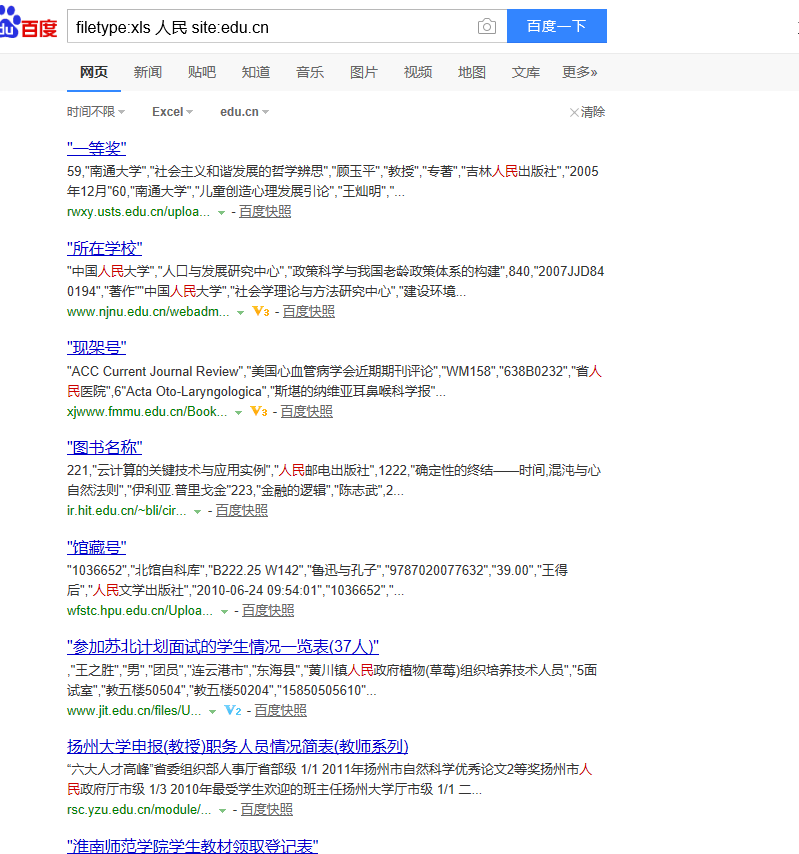
Task: Expand dropdown arrow beside ir.hit.edu.cn URL
Action: [197, 512]
